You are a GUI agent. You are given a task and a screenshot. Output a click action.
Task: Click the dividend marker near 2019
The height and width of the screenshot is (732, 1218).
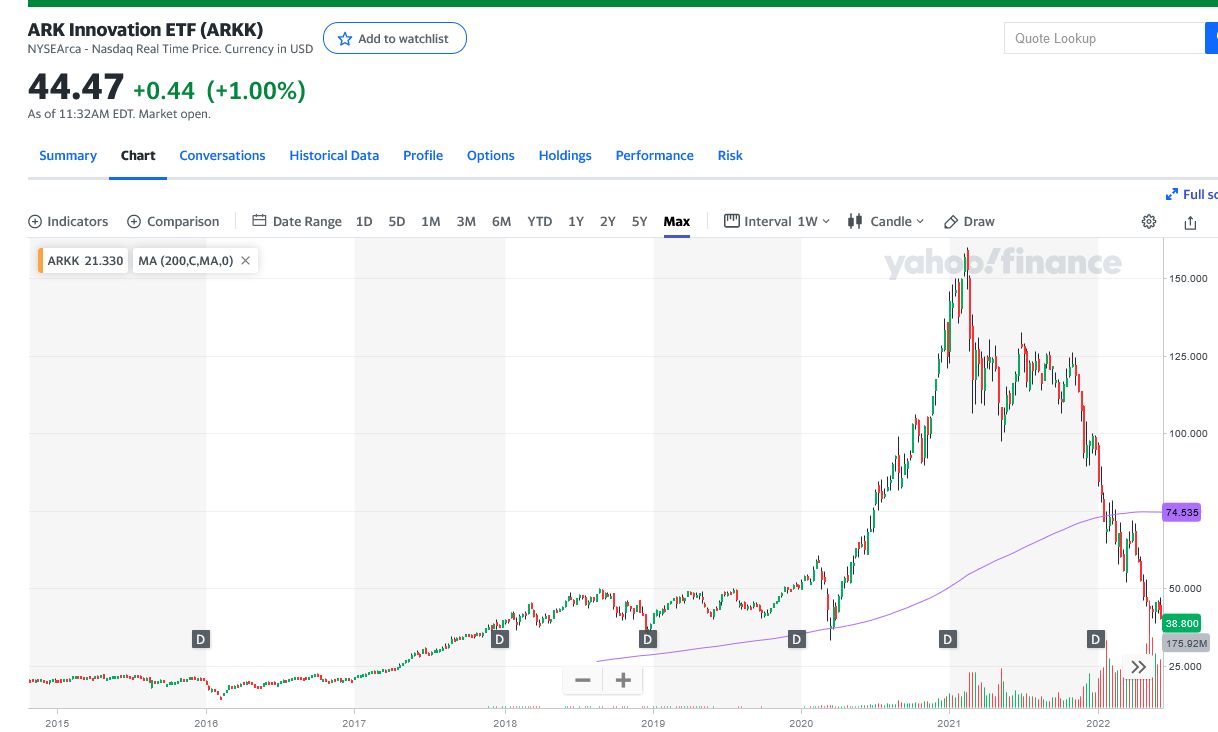click(648, 638)
